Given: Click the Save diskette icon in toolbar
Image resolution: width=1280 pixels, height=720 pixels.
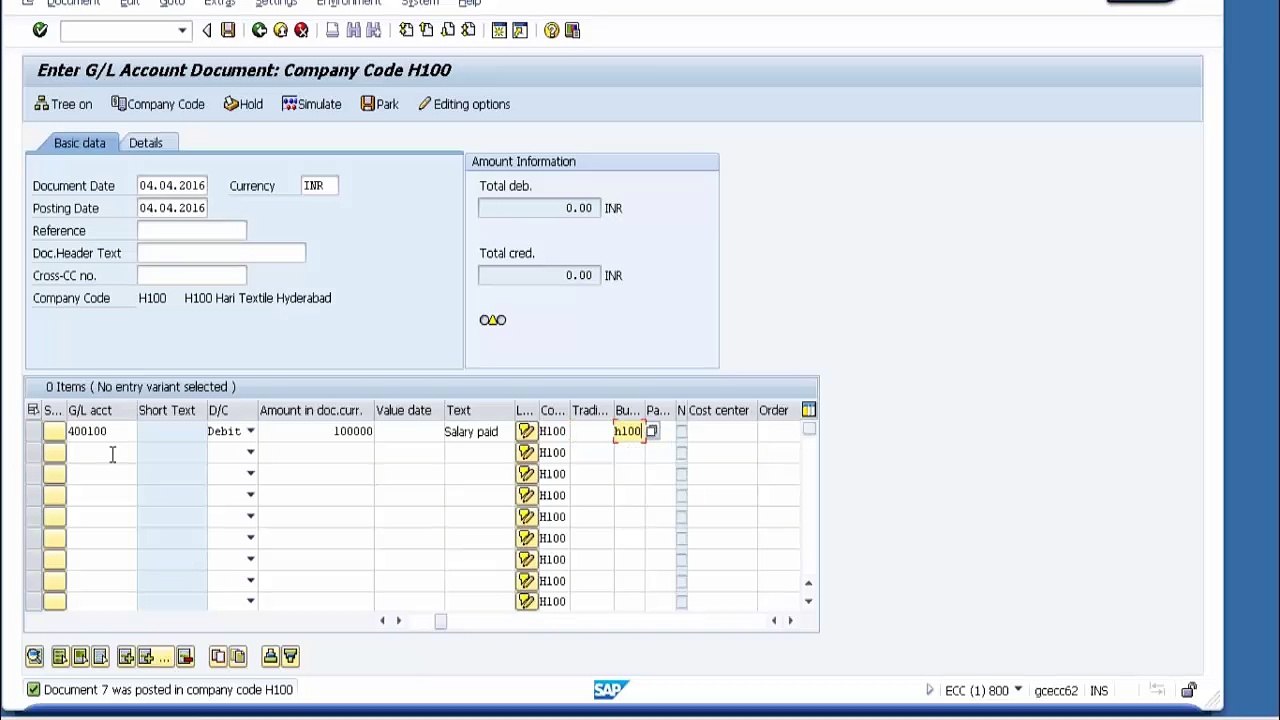Looking at the screenshot, I should (228, 30).
